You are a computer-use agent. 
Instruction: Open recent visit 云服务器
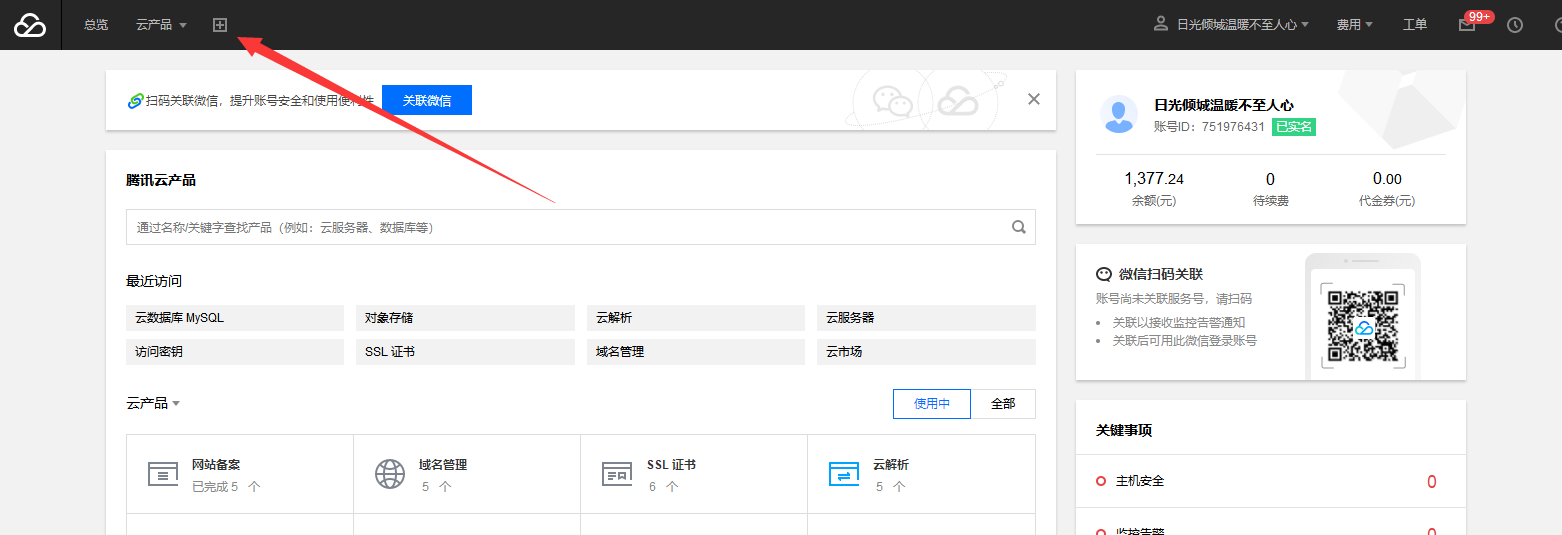coord(926,318)
